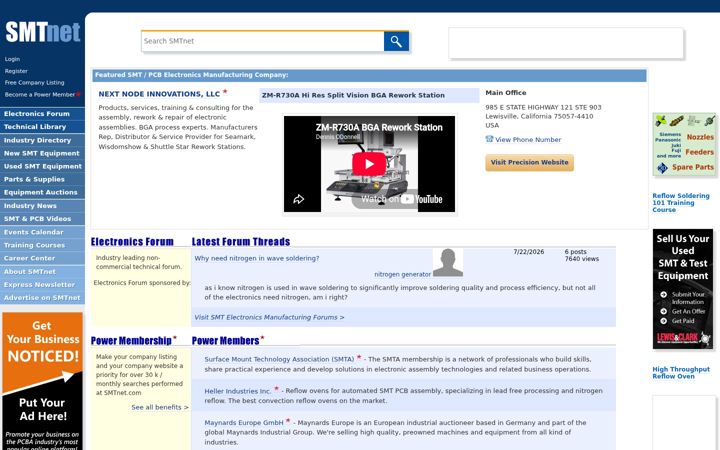720x450 pixels.
Task: Open Visit SMT Electronics Manufacturing Forums link
Action: pyautogui.click(x=269, y=317)
